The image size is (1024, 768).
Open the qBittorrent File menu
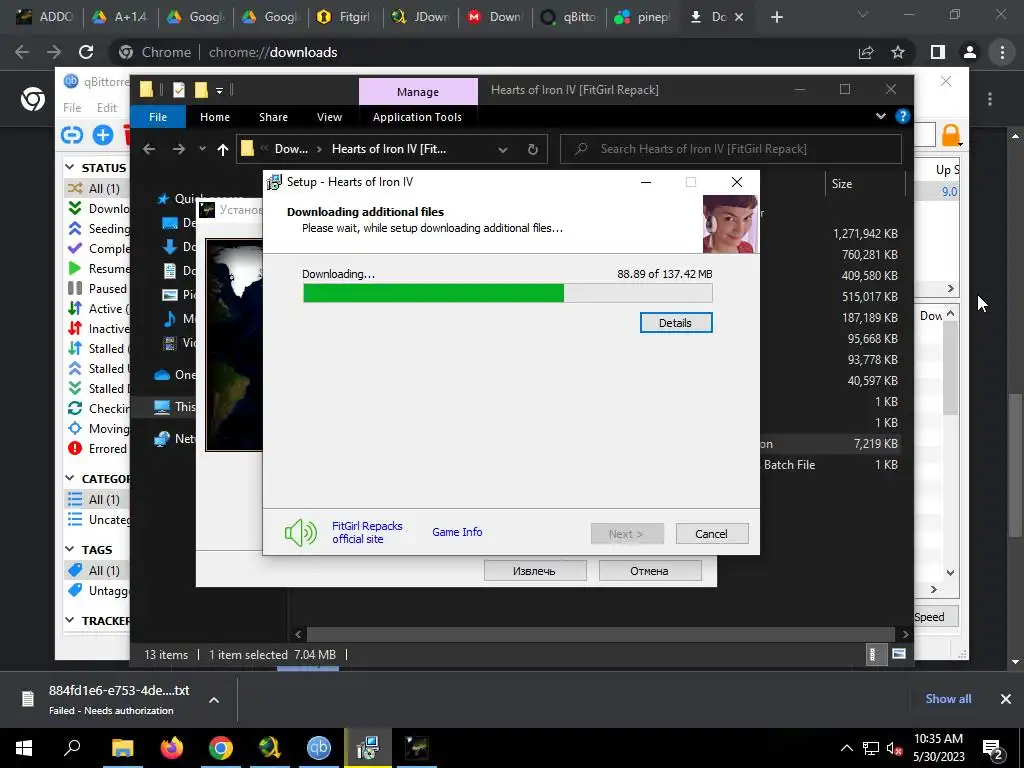(x=72, y=108)
